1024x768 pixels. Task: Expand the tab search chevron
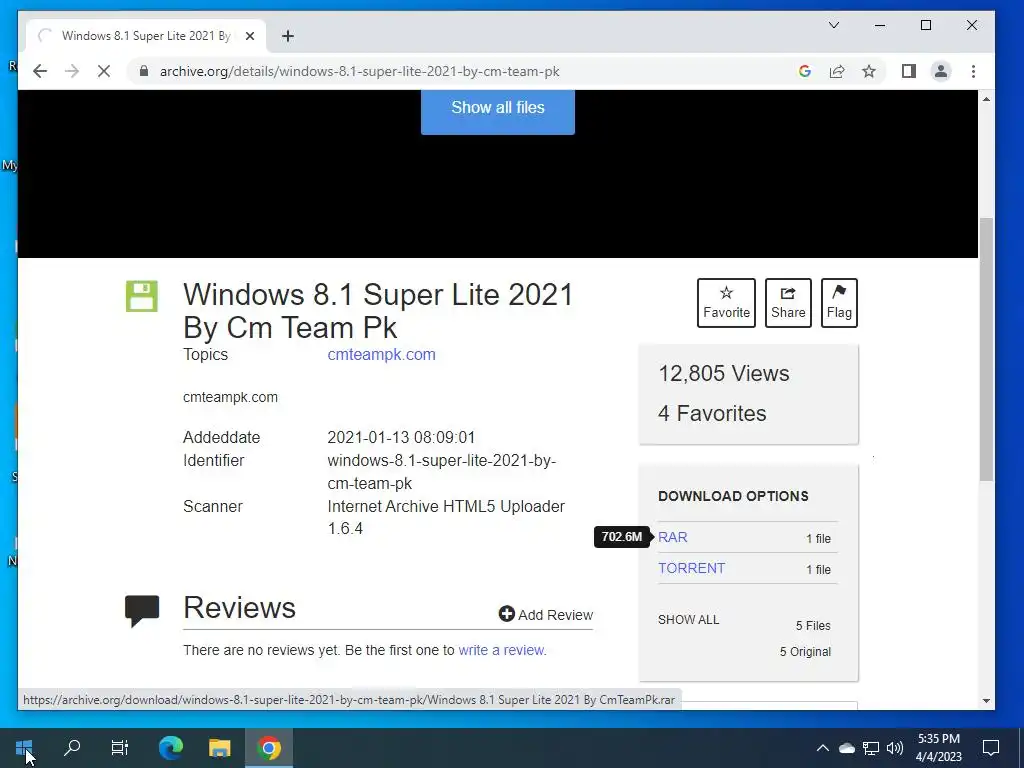(x=834, y=25)
